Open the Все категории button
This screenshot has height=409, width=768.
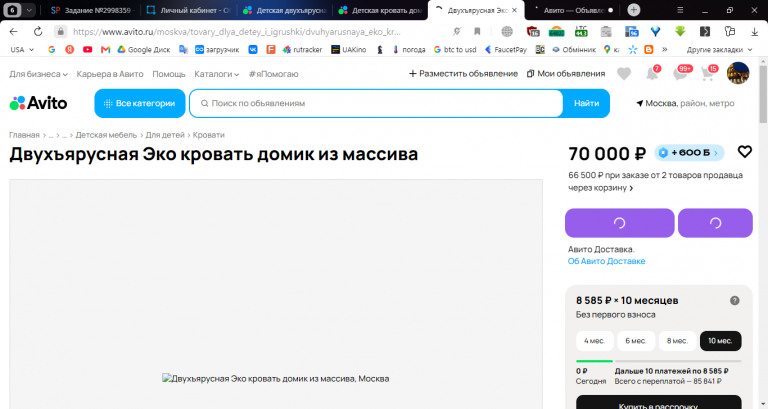click(140, 103)
